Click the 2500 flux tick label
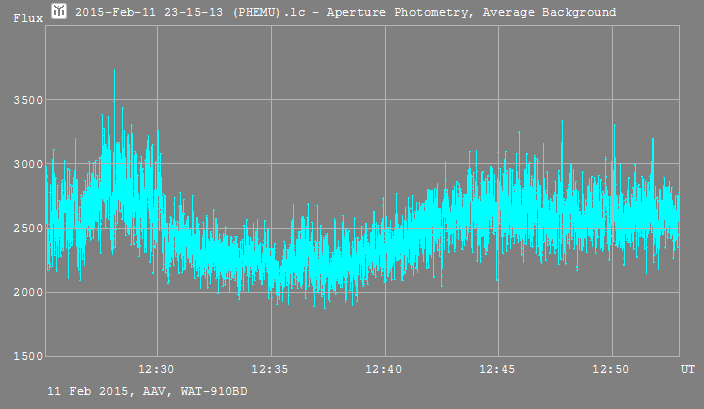This screenshot has height=409, width=704. coord(23,228)
